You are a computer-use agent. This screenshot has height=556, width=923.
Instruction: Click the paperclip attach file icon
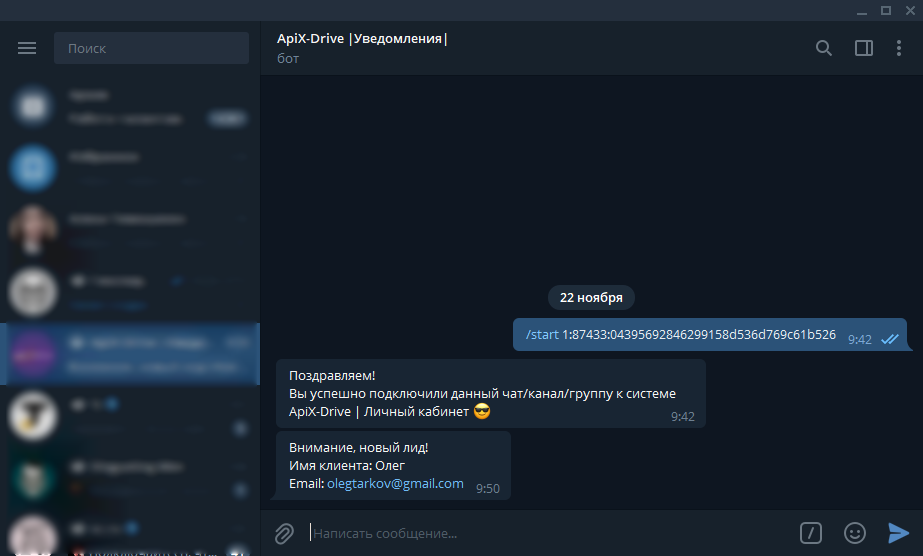284,534
